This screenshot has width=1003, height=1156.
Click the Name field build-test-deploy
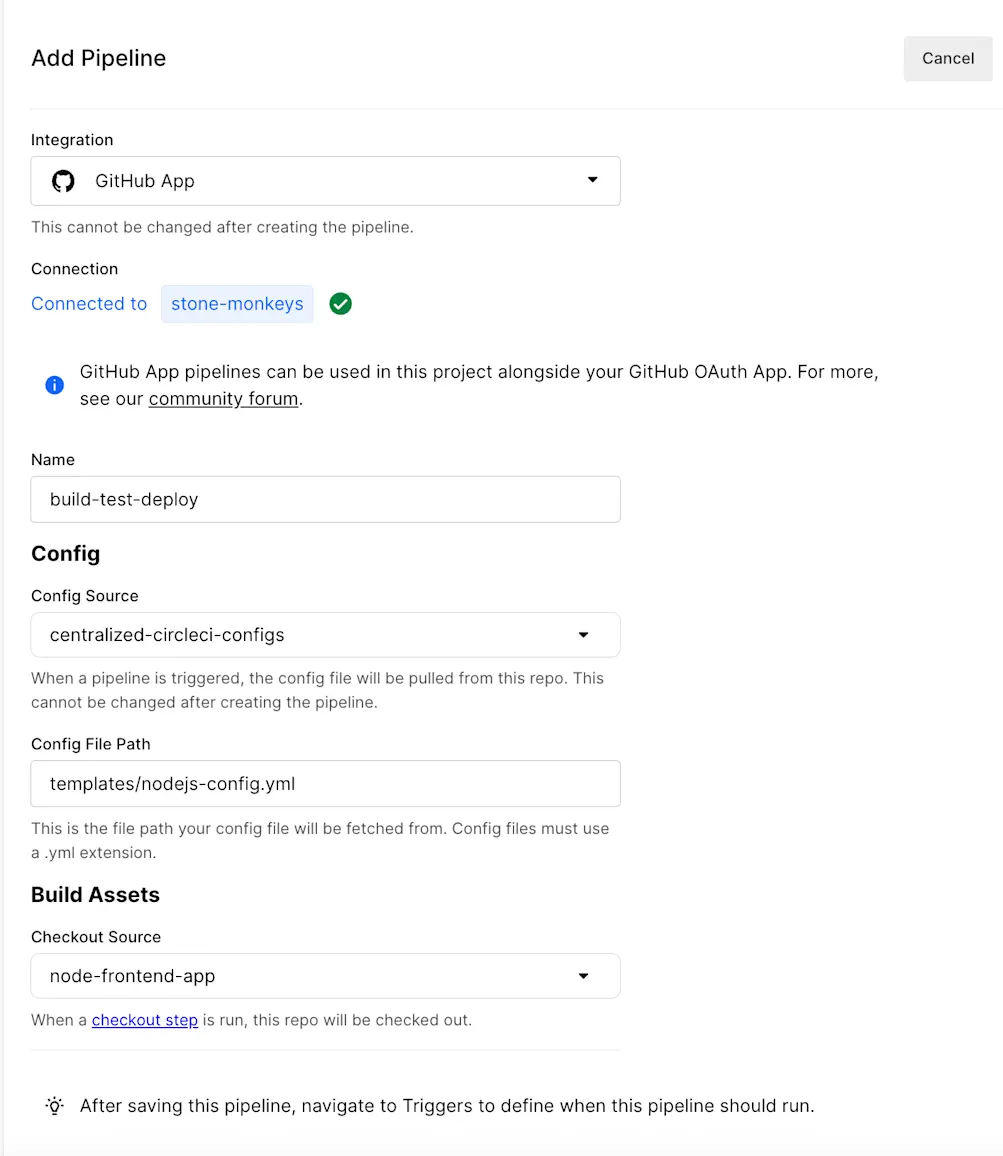click(325, 499)
